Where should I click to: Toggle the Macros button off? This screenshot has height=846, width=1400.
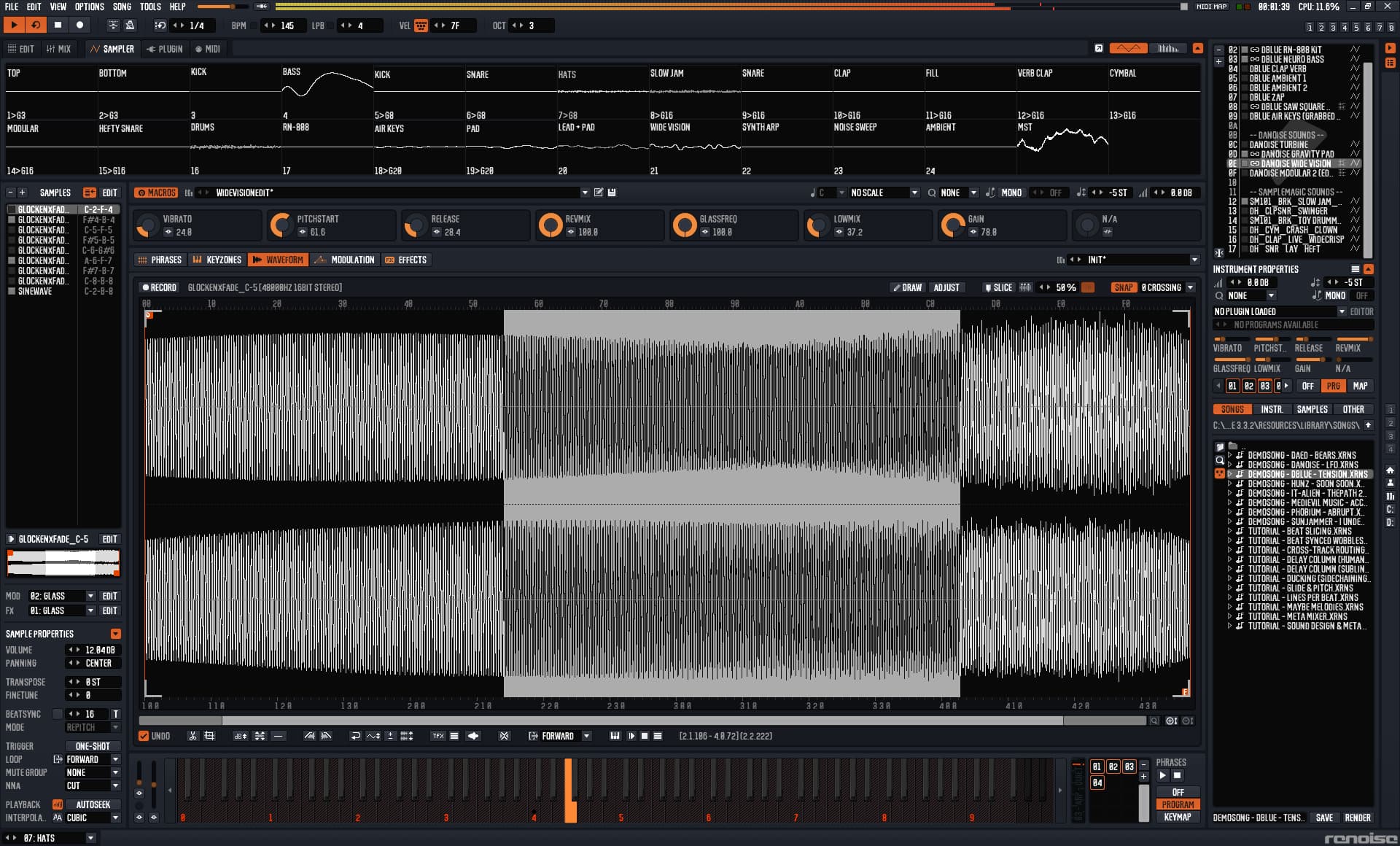[x=156, y=193]
